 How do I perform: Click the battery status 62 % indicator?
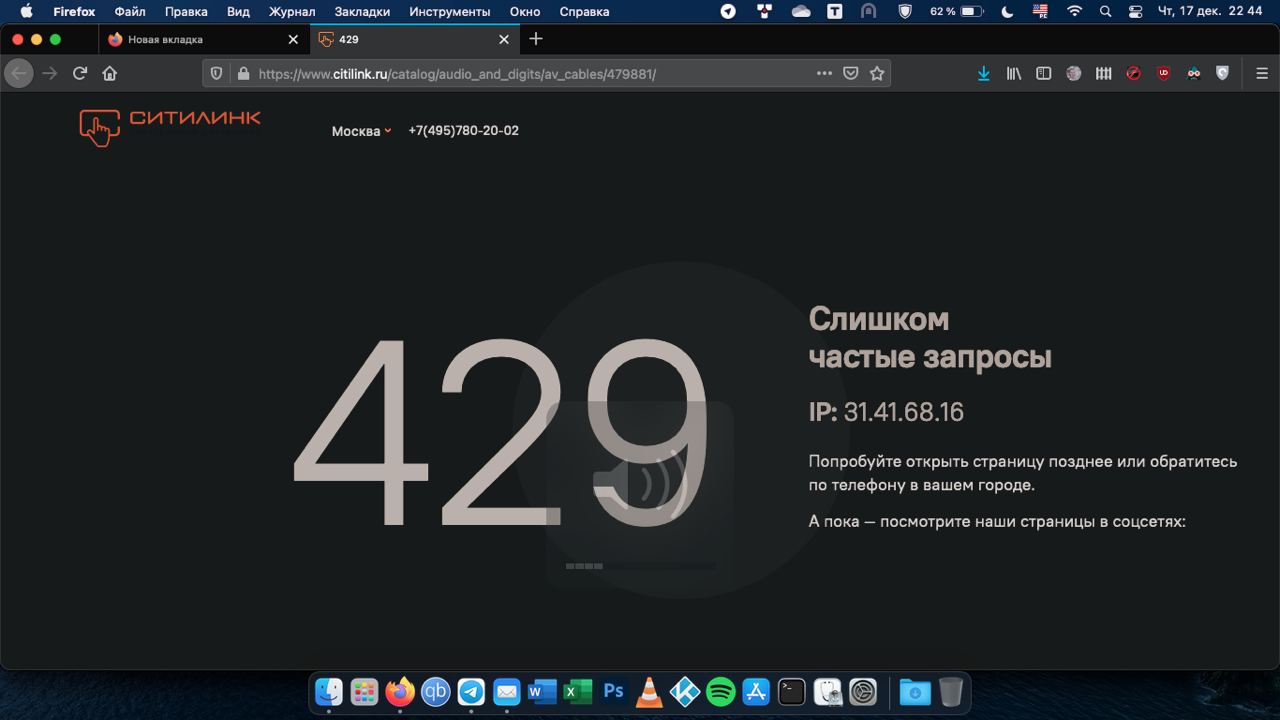pos(956,12)
